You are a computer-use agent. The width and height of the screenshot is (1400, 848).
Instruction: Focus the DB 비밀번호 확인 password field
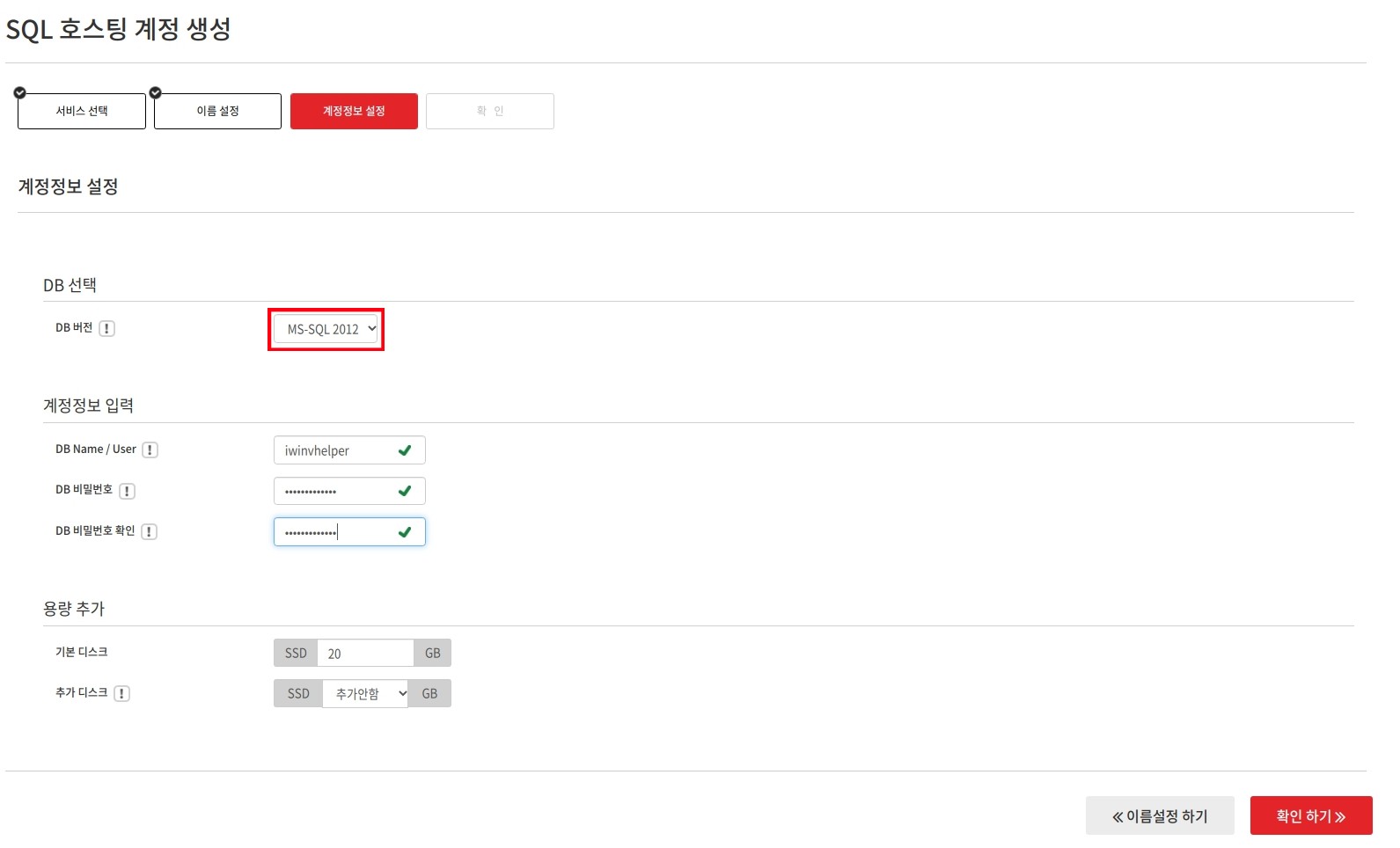[349, 532]
